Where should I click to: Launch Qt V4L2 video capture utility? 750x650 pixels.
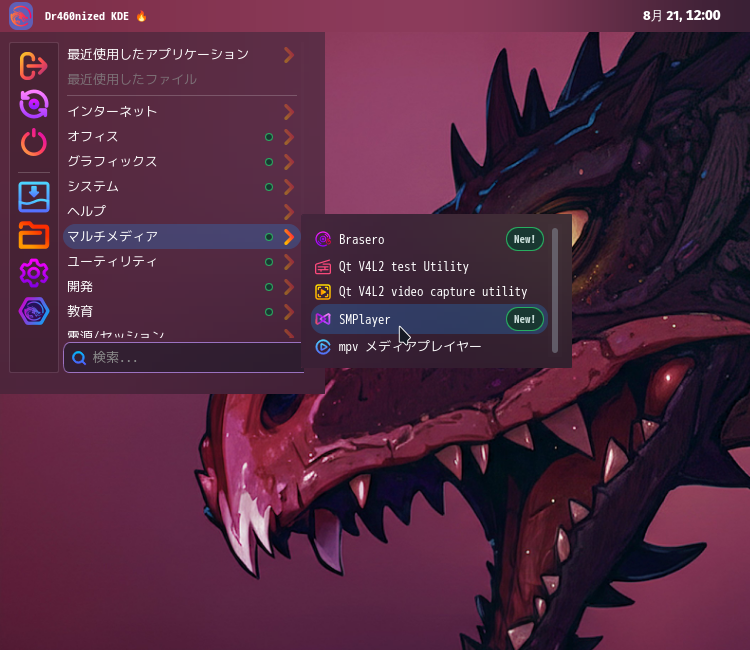pos(429,292)
